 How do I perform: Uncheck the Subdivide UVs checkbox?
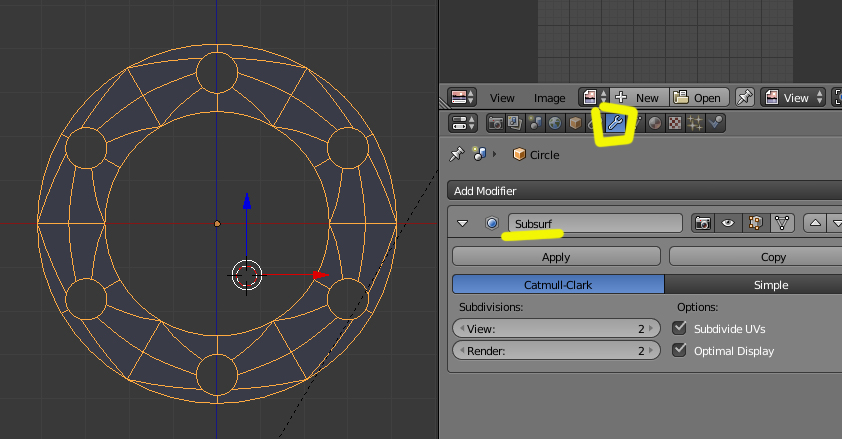coord(680,328)
